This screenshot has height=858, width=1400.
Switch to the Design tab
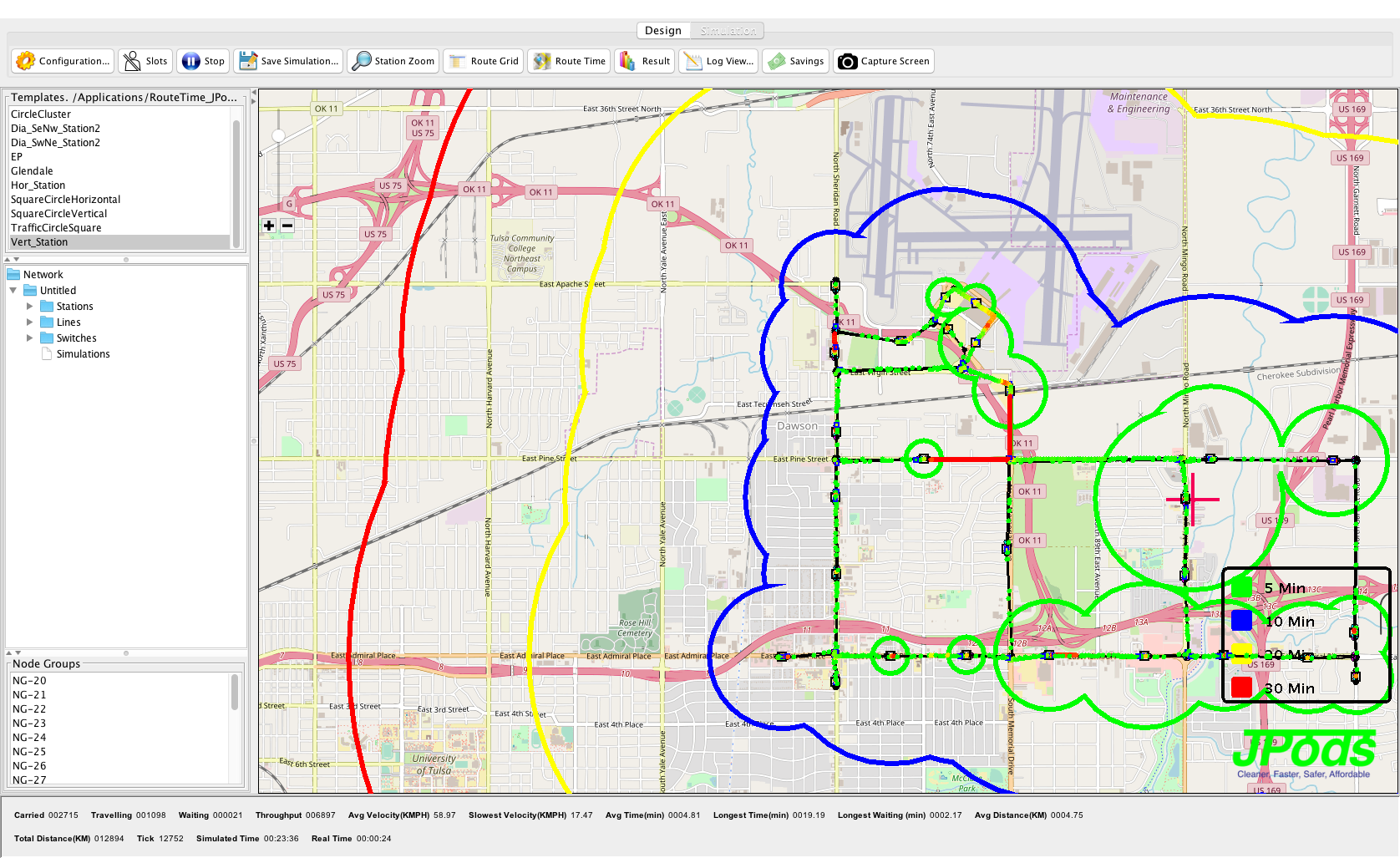[663, 31]
